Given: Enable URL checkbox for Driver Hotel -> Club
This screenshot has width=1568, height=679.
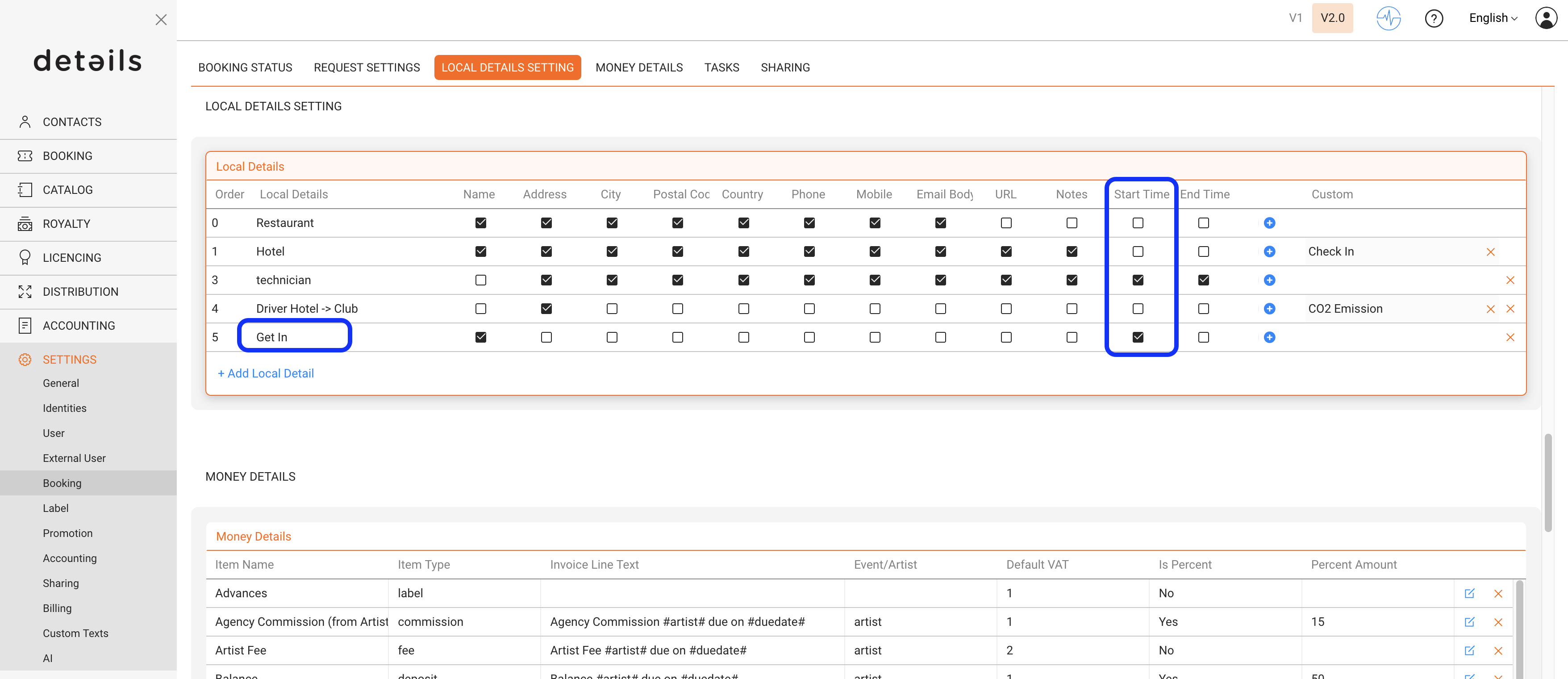Looking at the screenshot, I should pyautogui.click(x=1005, y=309).
